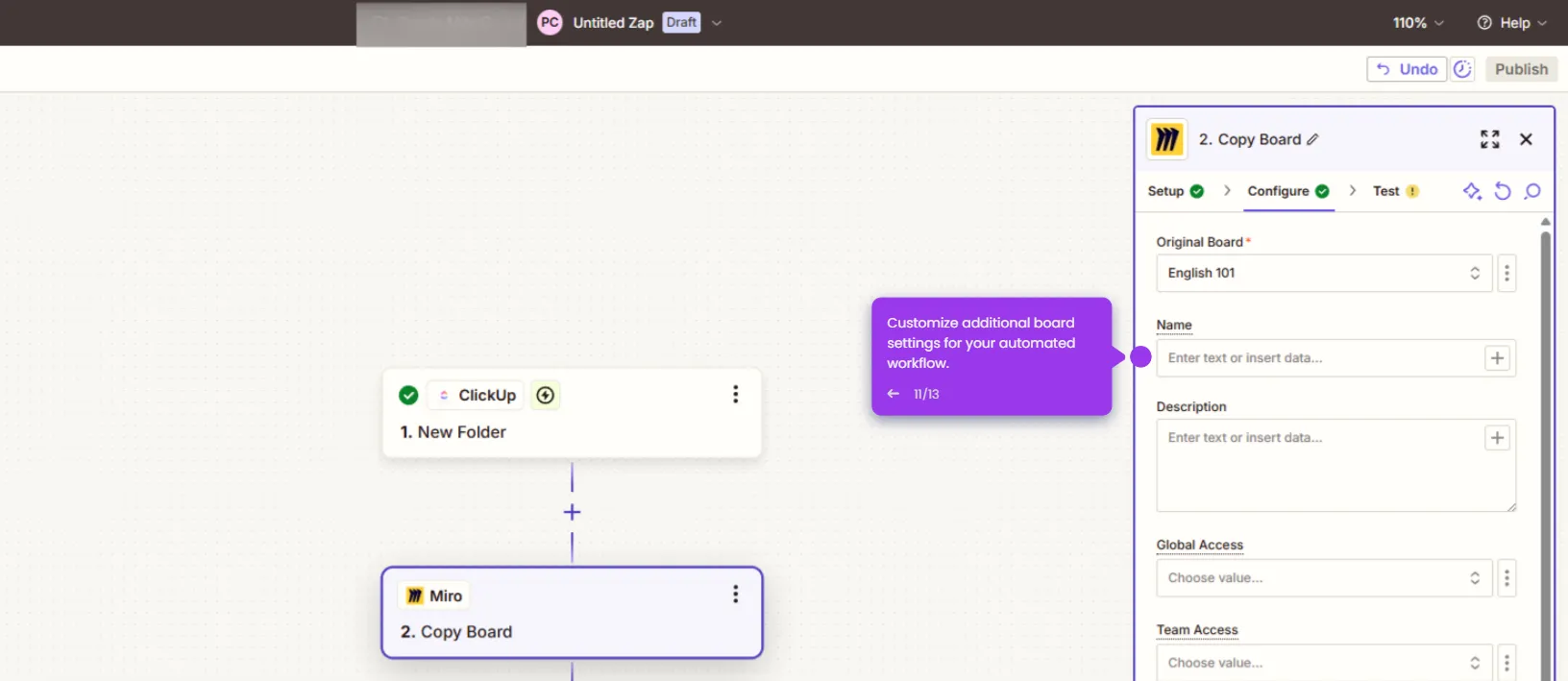Insert data with Name field plus button
The height and width of the screenshot is (681, 1568).
(1497, 358)
